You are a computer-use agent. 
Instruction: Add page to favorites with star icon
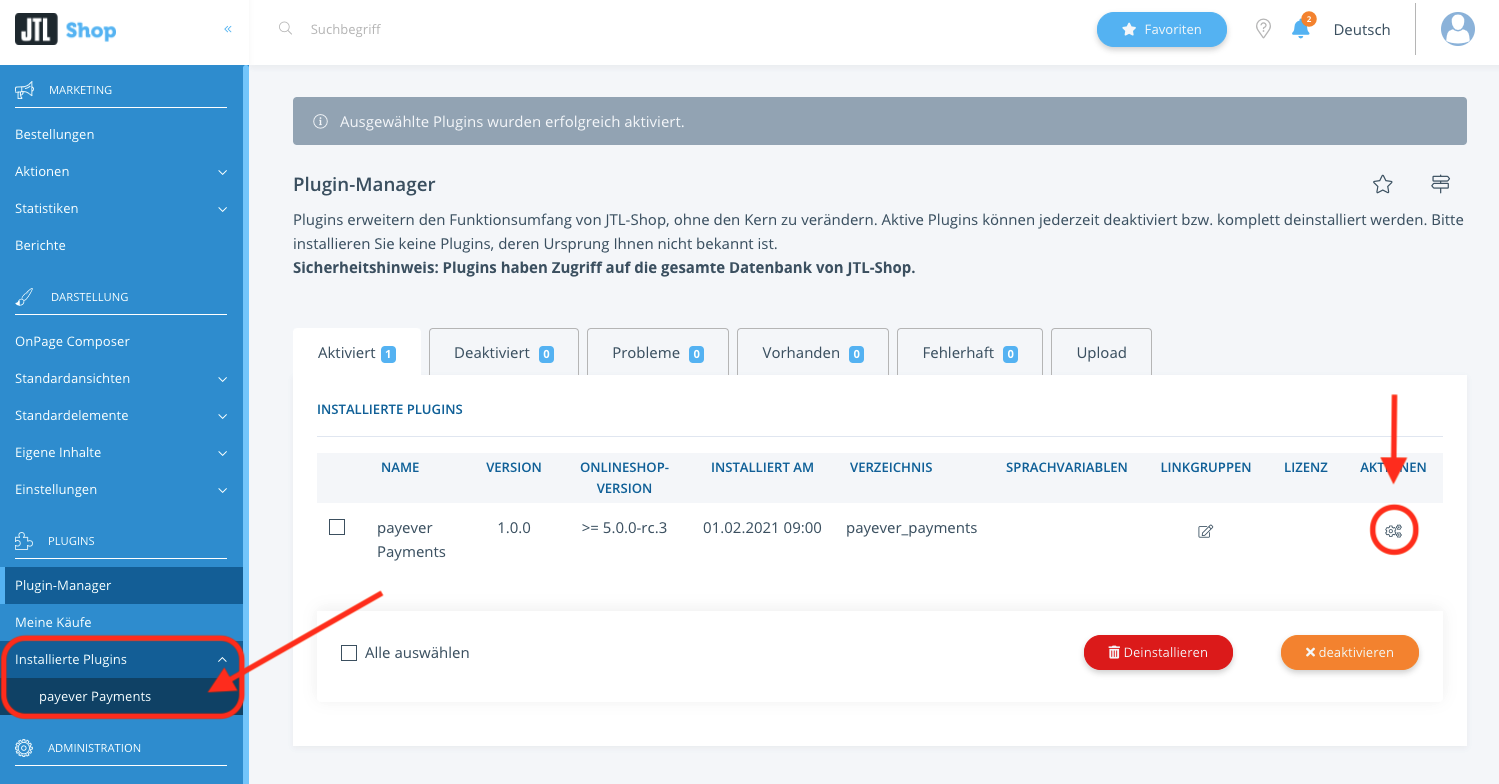(x=1383, y=184)
